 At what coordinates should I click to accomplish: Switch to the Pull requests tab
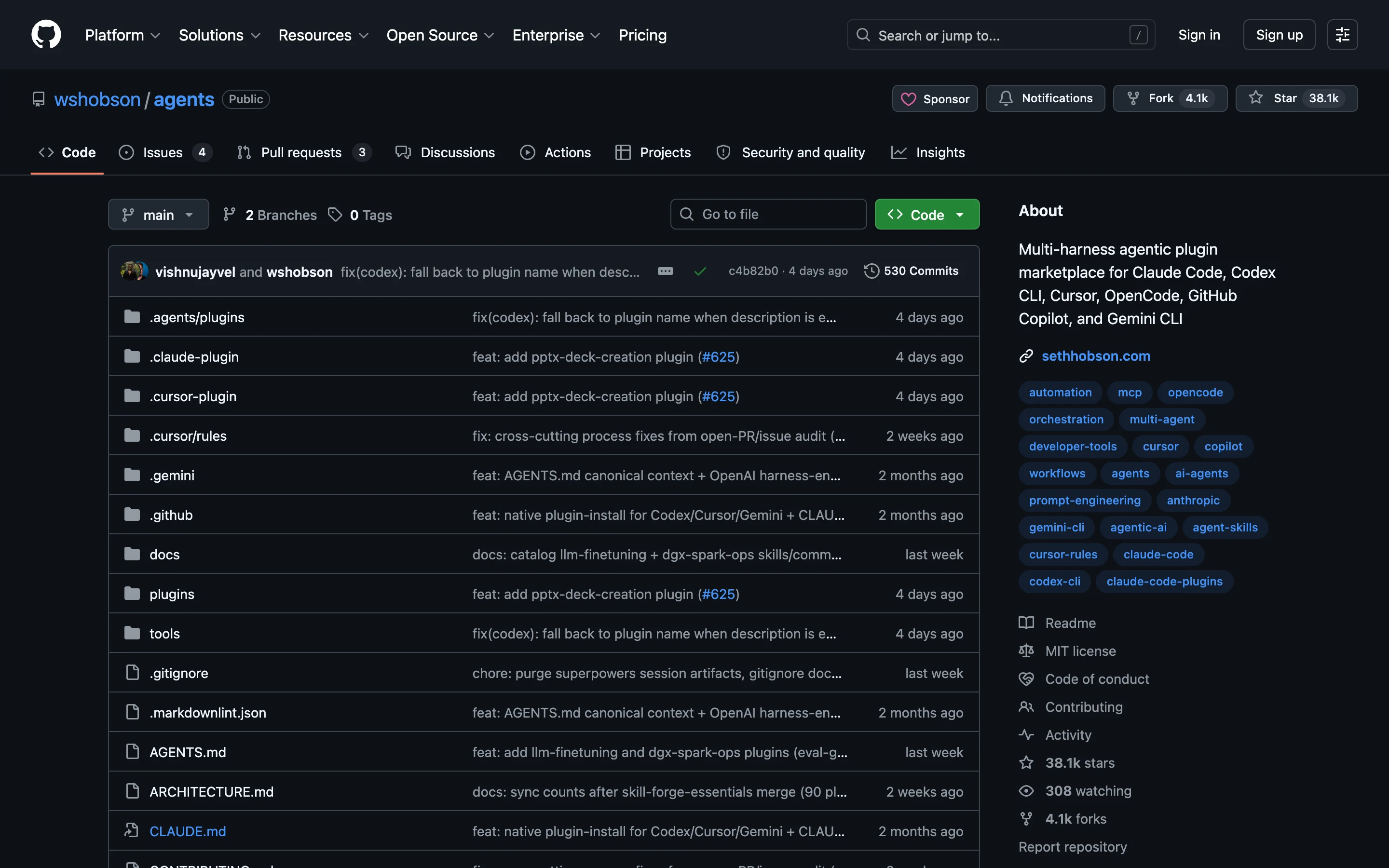coord(304,152)
